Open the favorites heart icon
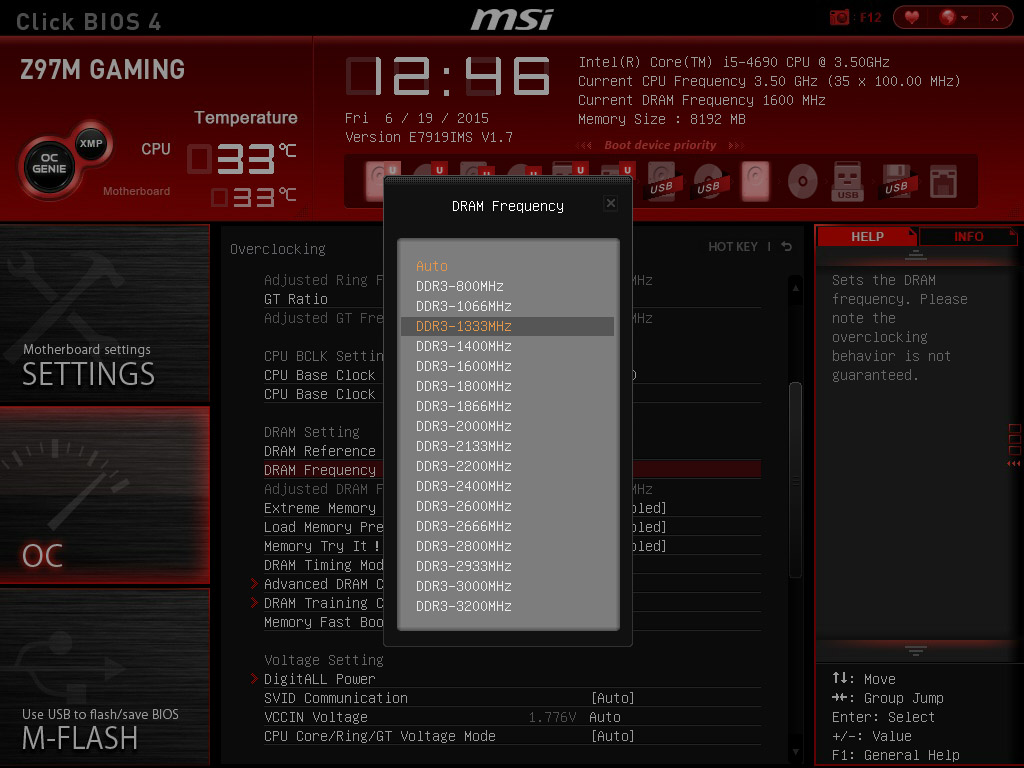This screenshot has width=1024, height=768. 912,18
